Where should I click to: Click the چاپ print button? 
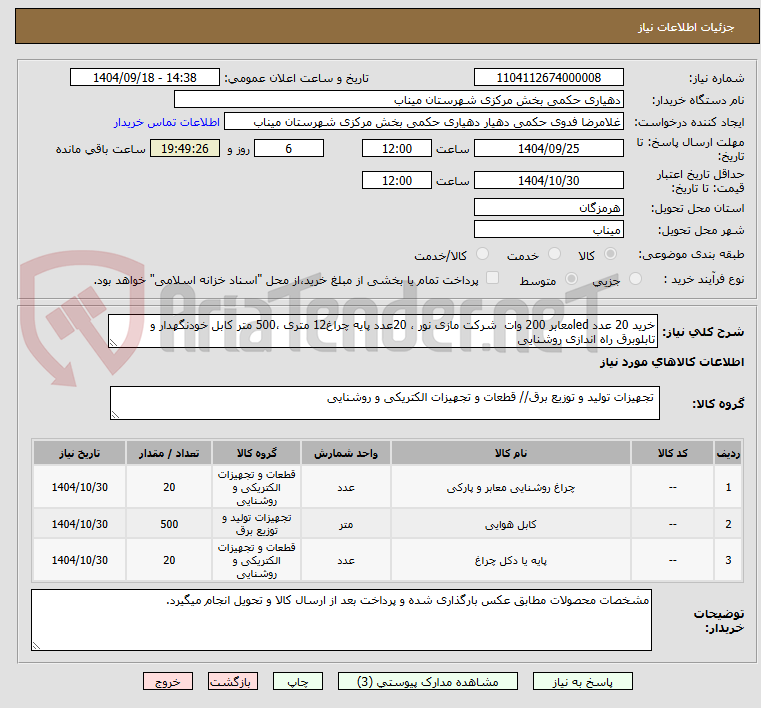pos(298,681)
